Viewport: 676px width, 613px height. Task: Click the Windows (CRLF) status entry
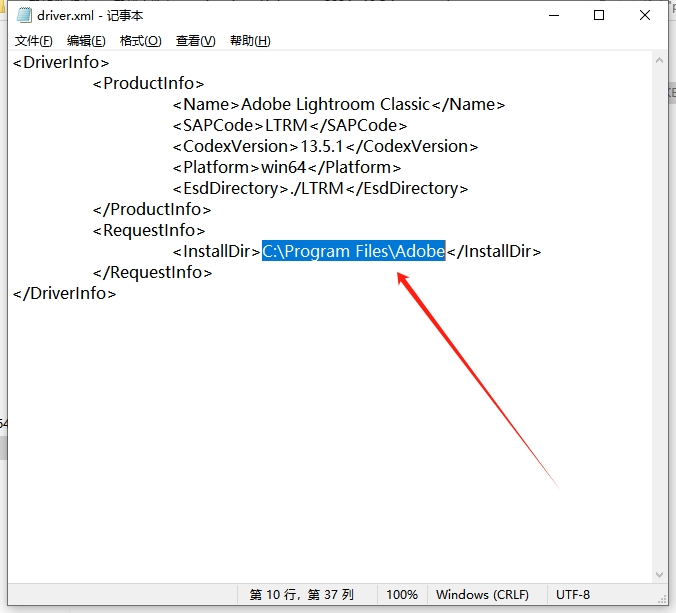(x=482, y=595)
